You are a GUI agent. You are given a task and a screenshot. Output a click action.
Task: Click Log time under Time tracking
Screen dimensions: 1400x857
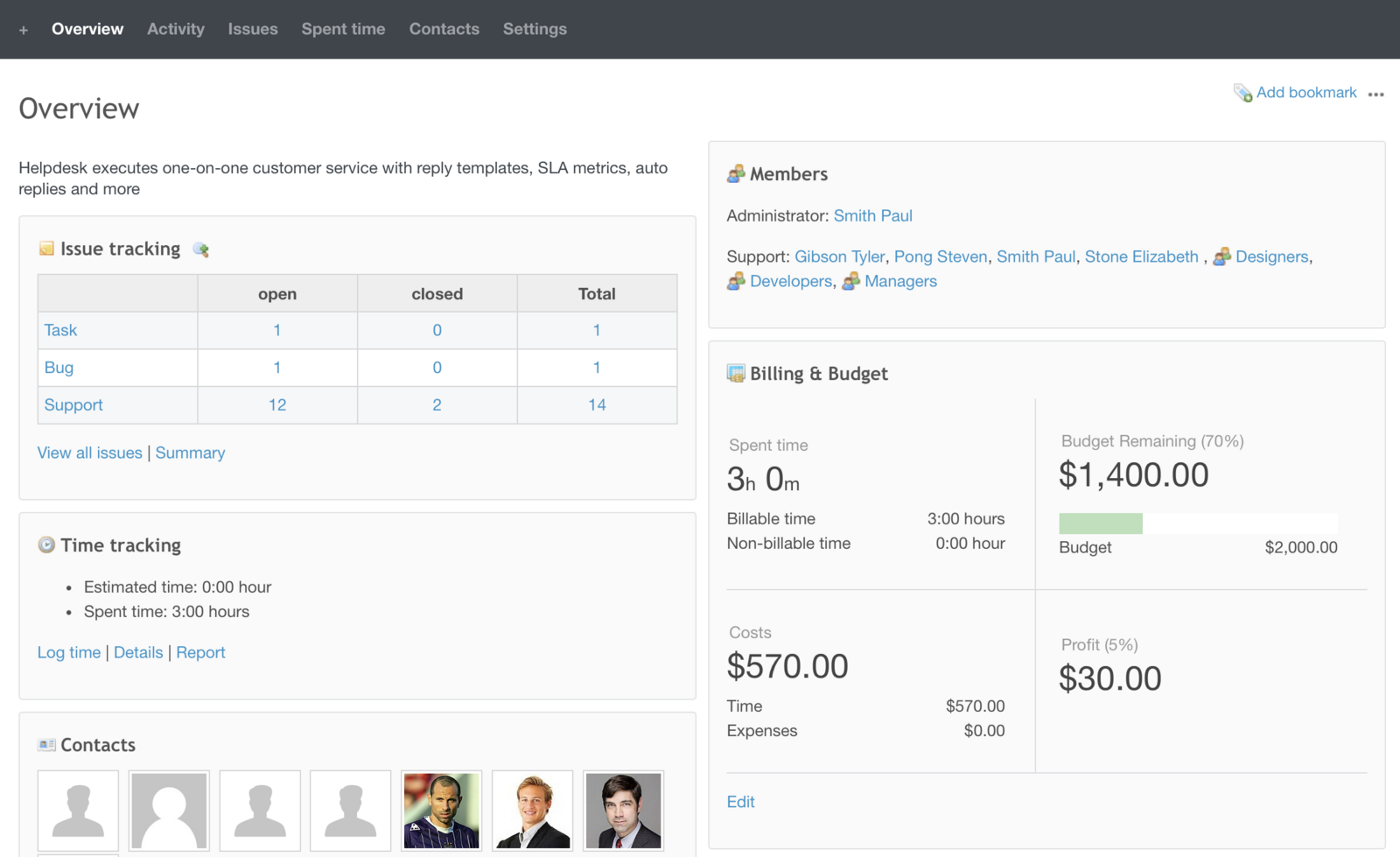coord(68,652)
